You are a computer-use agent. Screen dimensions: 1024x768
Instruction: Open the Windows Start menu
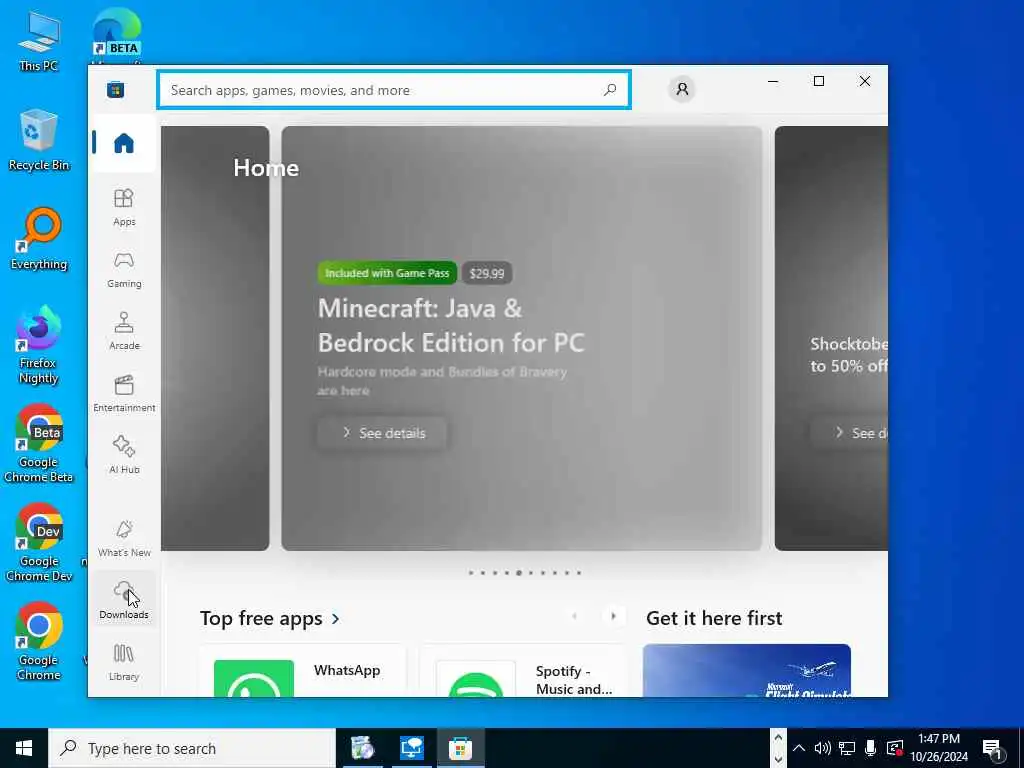24,748
